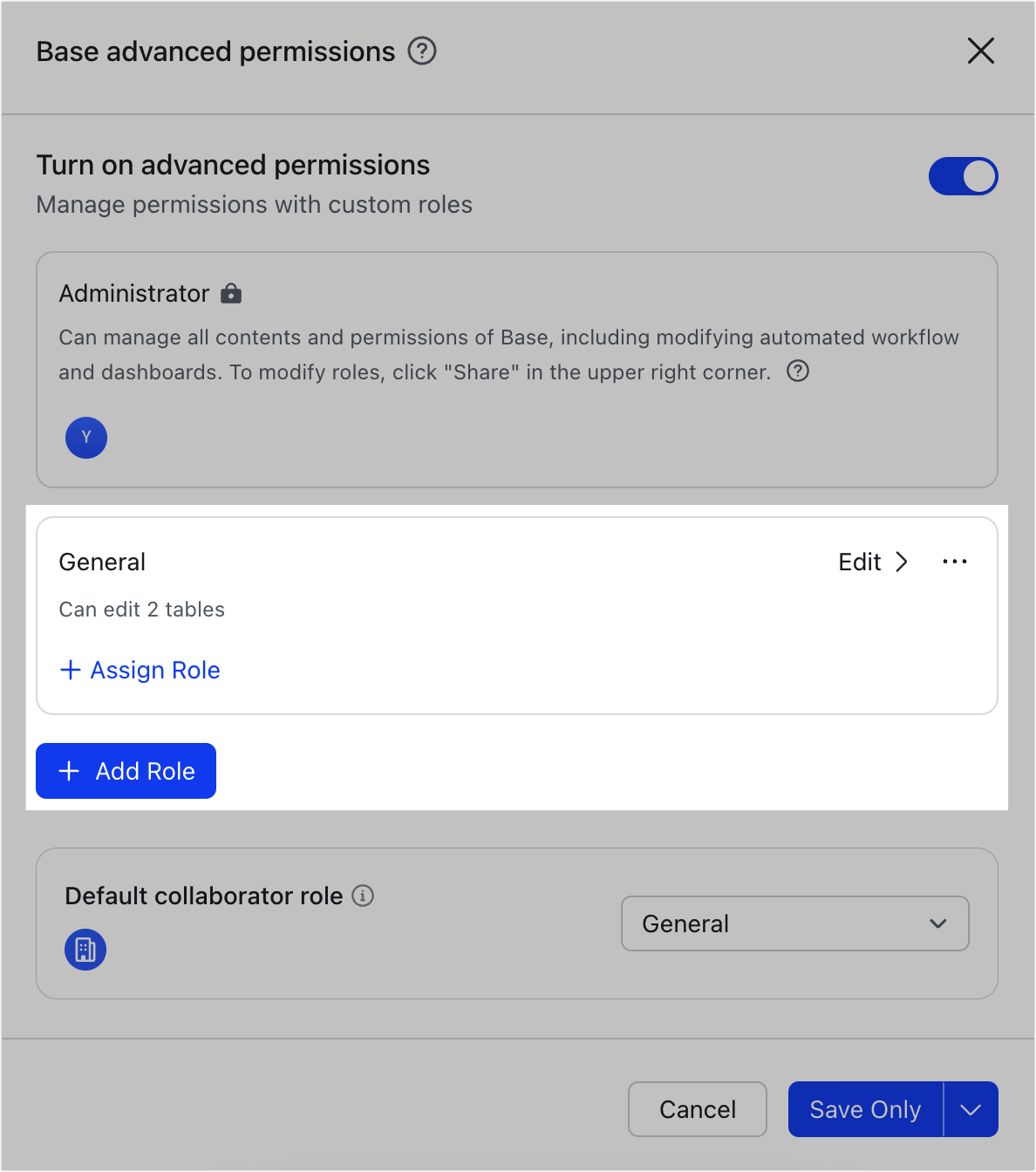
Task: Open help about modifying Administrator roles
Action: (x=797, y=371)
